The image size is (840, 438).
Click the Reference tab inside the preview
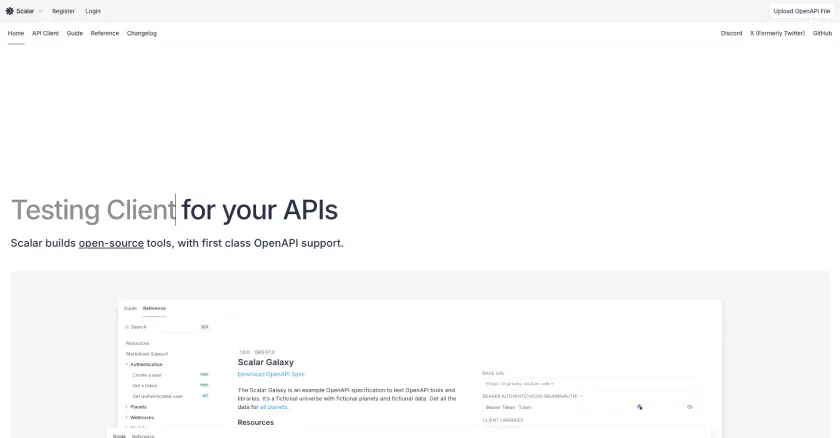154,308
